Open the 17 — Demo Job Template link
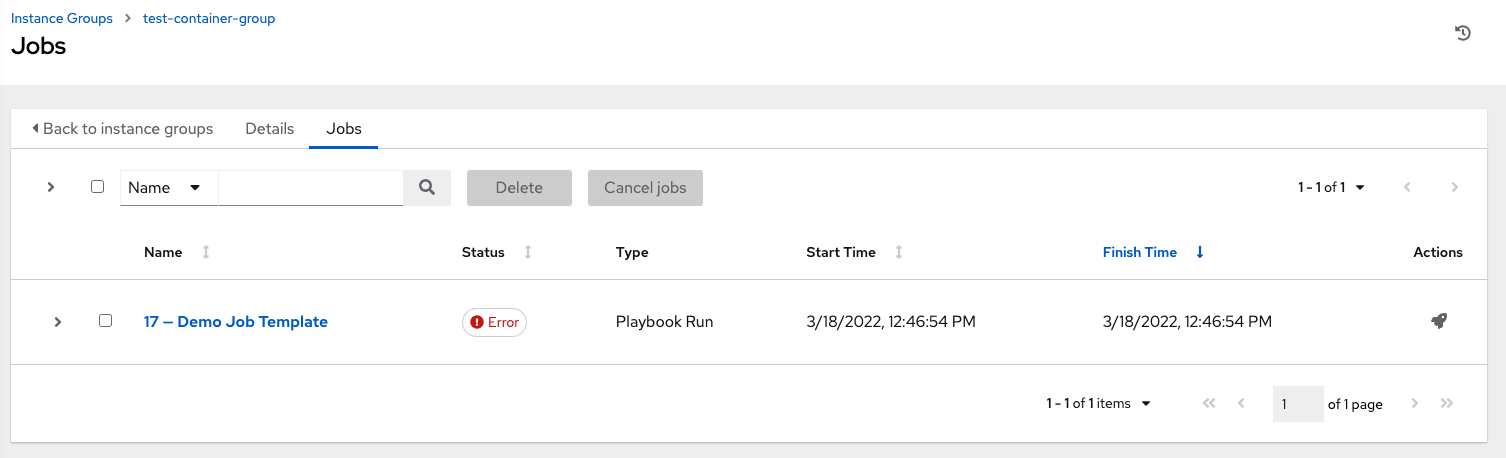 (236, 322)
